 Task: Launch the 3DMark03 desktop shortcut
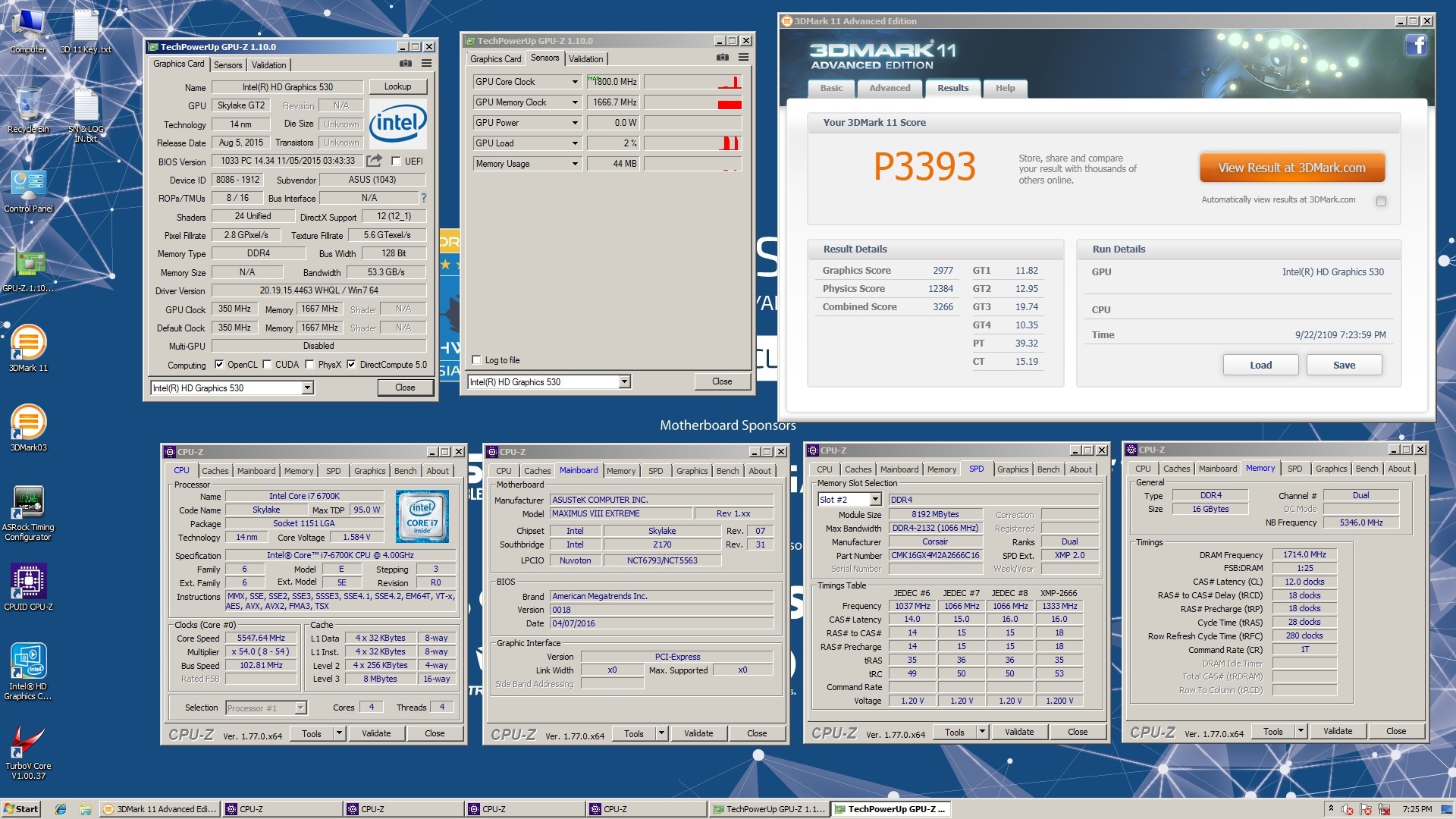pyautogui.click(x=28, y=428)
